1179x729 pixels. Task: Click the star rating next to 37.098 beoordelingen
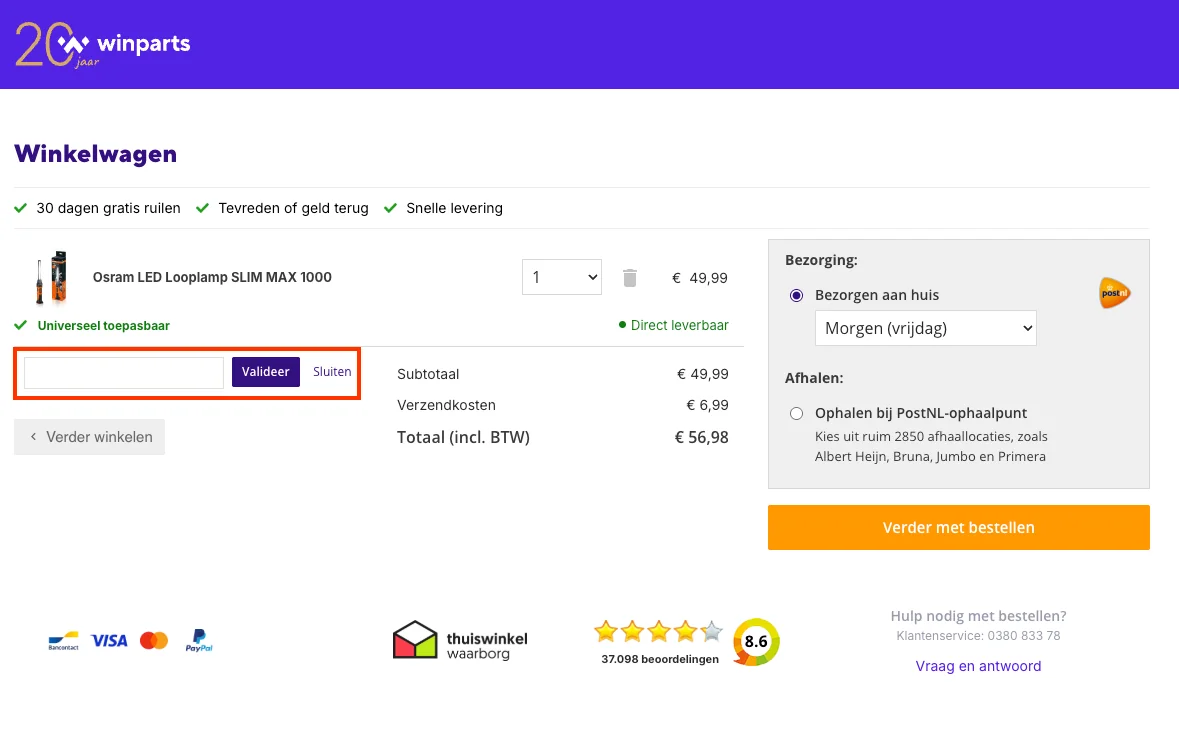click(658, 631)
